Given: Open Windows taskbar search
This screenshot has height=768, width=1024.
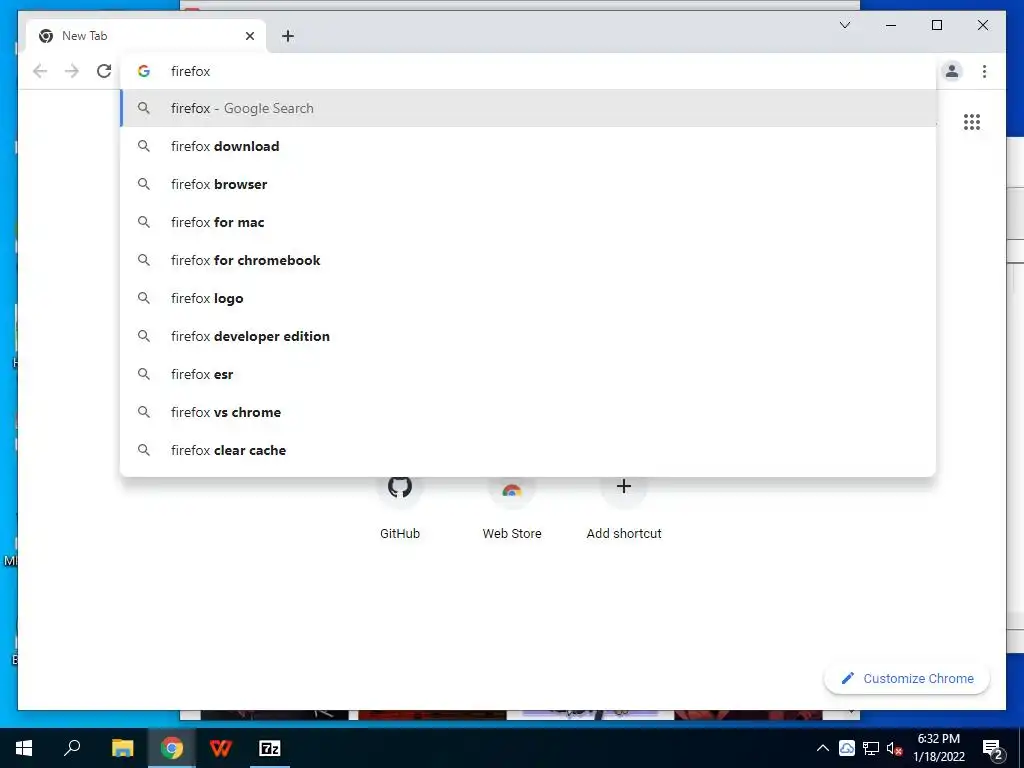Looking at the screenshot, I should coord(72,748).
